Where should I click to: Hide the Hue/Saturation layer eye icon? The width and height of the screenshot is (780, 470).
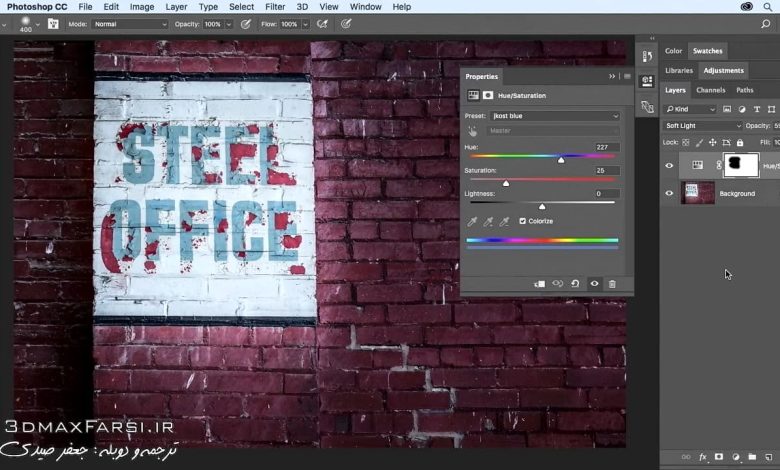(x=669, y=166)
